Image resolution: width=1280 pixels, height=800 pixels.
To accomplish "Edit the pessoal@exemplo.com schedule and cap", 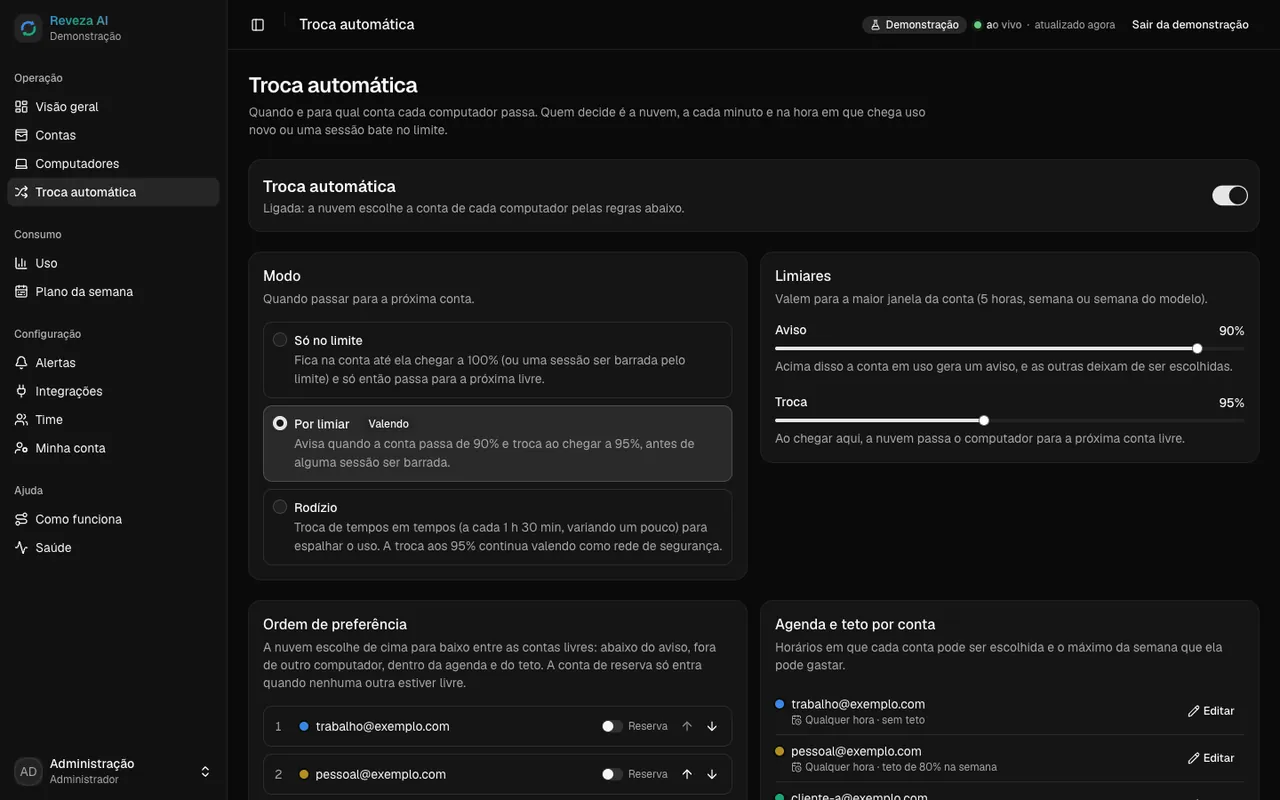I will pos(1211,758).
